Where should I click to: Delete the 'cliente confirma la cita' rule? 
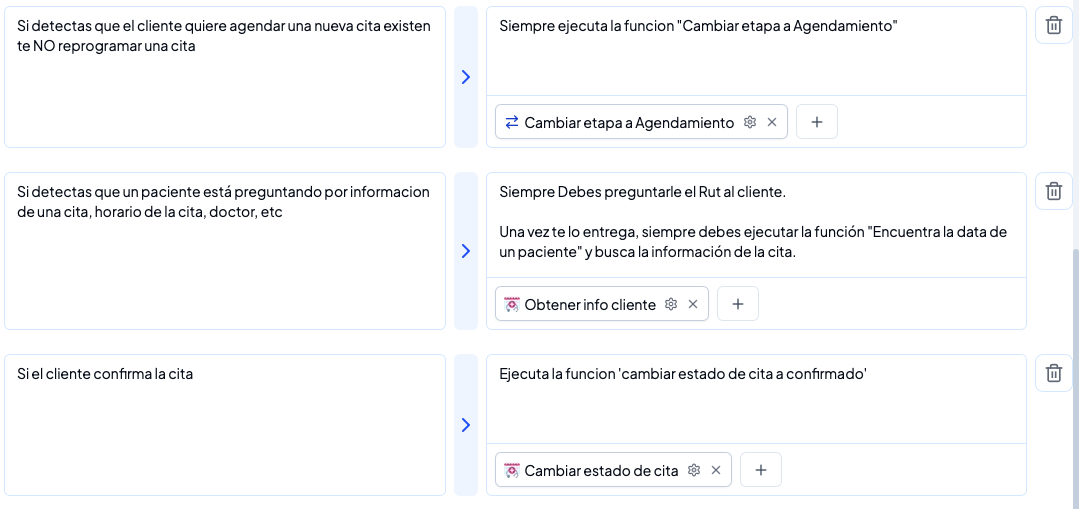pyautogui.click(x=1053, y=373)
